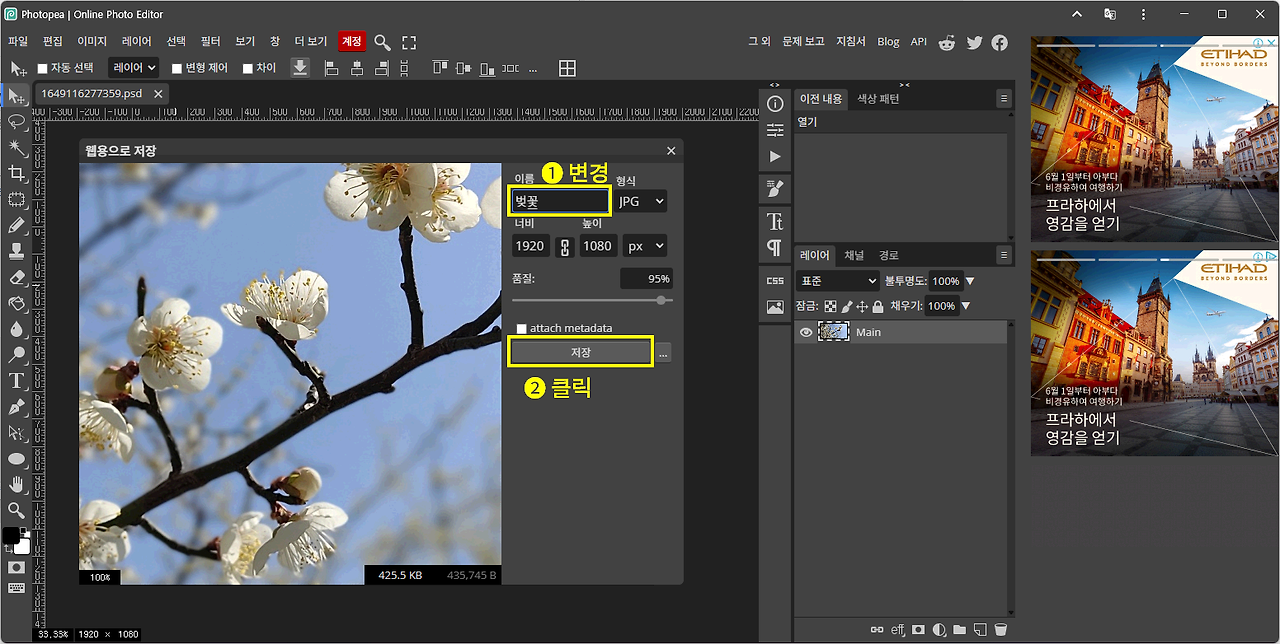Open the history panel options menu
Screen dimensions: 1280x644
coord(1003,99)
